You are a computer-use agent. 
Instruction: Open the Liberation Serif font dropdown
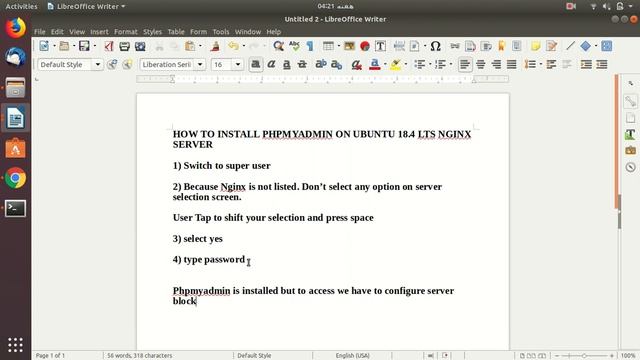coord(200,64)
